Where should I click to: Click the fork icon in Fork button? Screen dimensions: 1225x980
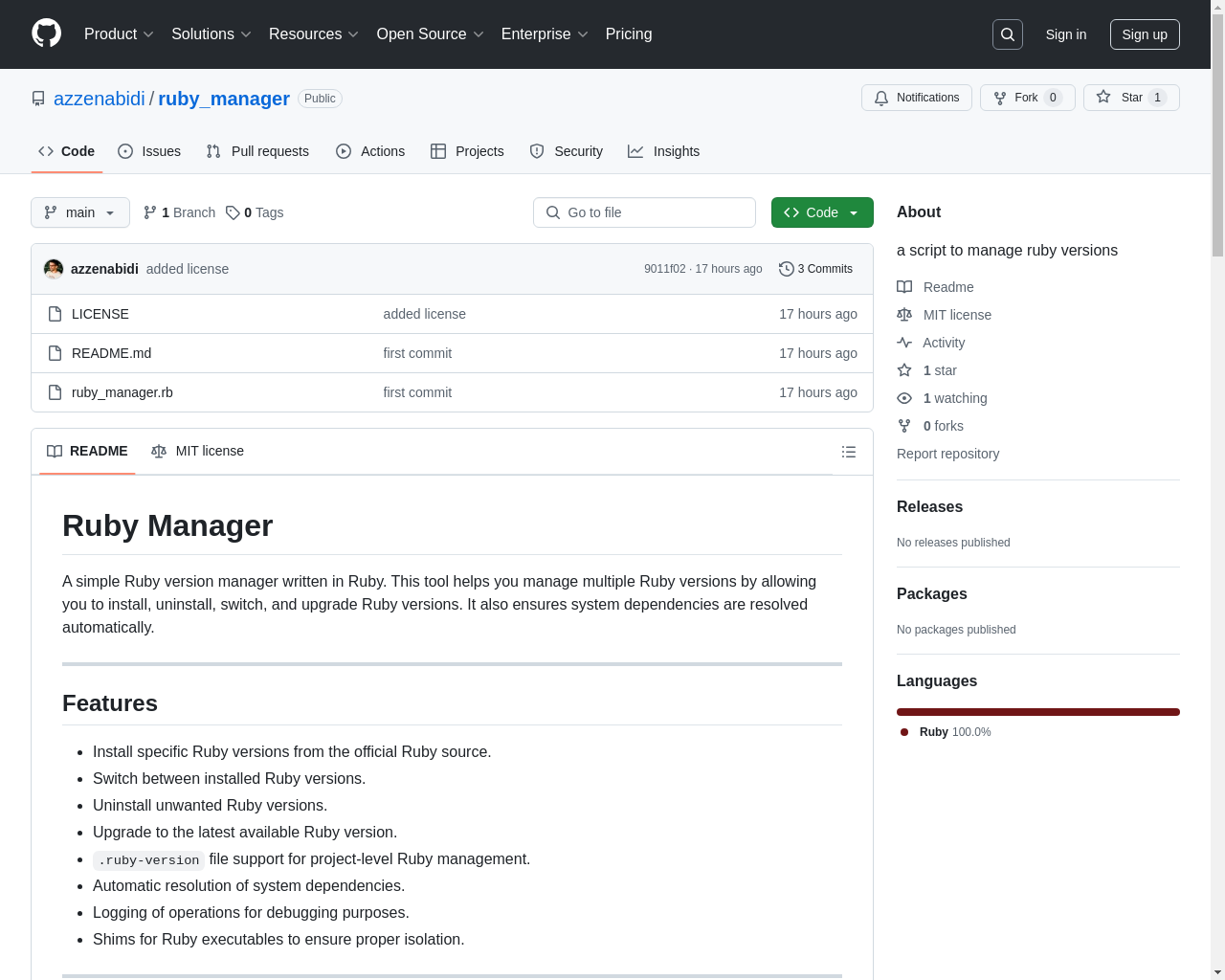click(x=1000, y=98)
